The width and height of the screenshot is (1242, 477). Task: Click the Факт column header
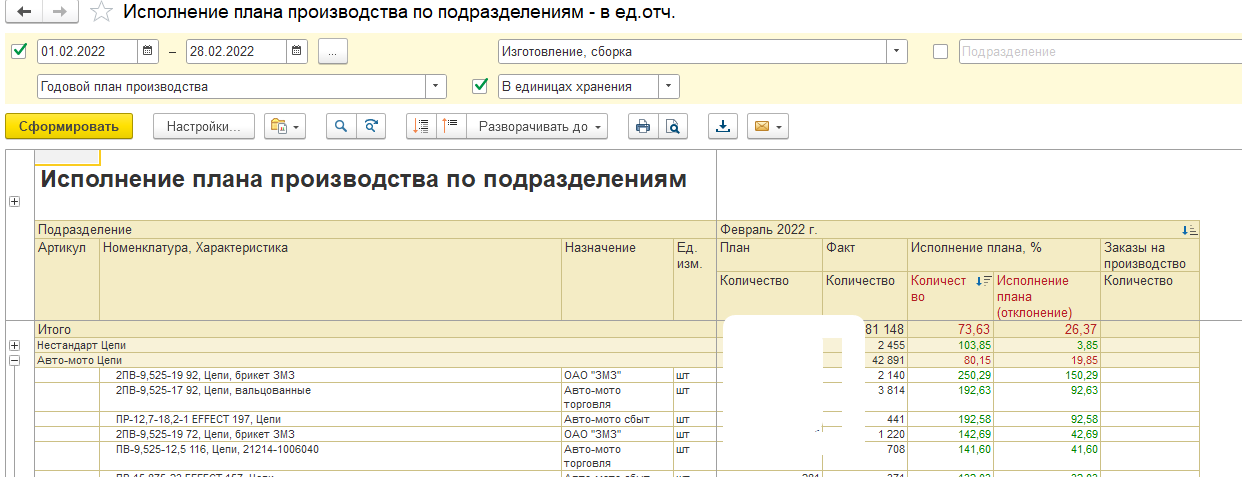tap(841, 248)
